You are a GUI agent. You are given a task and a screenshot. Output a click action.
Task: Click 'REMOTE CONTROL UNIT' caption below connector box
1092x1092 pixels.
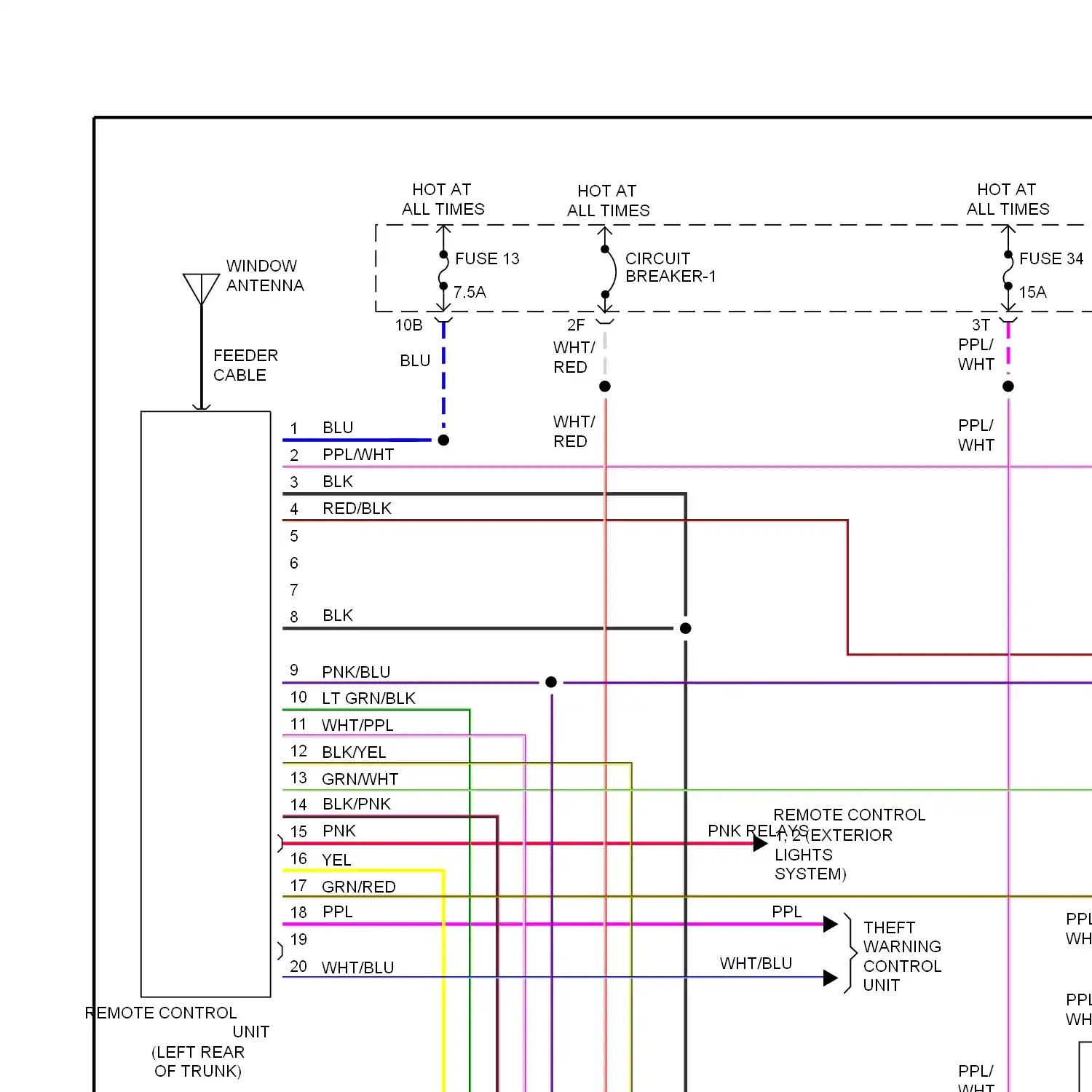[177, 1022]
